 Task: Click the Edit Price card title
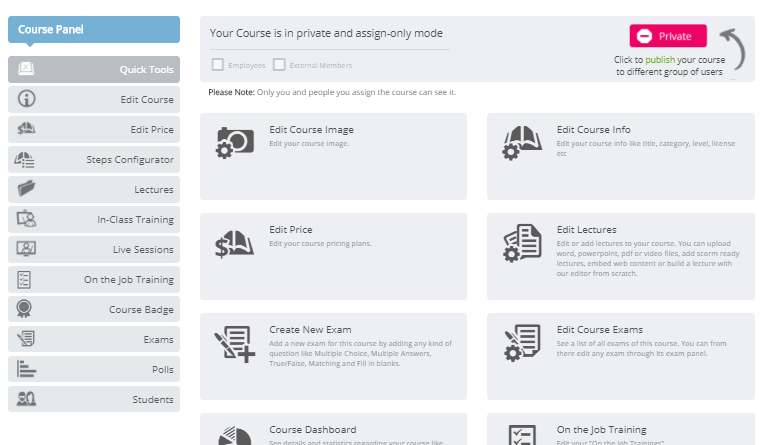click(291, 230)
